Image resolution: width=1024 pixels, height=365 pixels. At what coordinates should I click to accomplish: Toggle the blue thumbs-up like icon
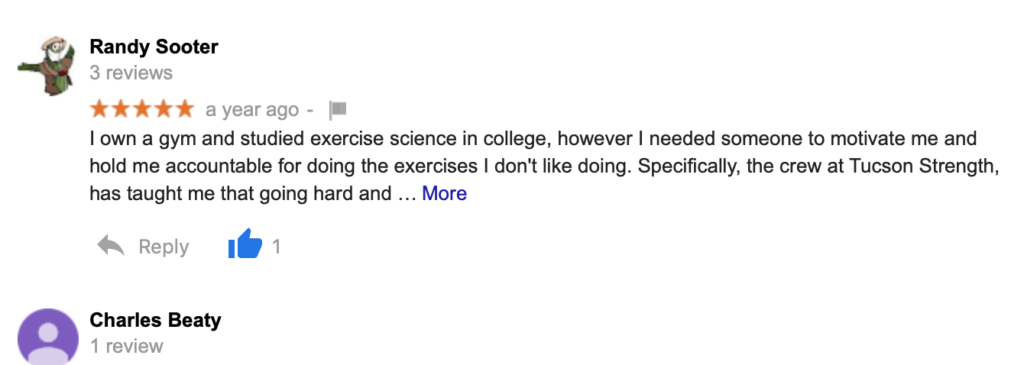pyautogui.click(x=245, y=244)
